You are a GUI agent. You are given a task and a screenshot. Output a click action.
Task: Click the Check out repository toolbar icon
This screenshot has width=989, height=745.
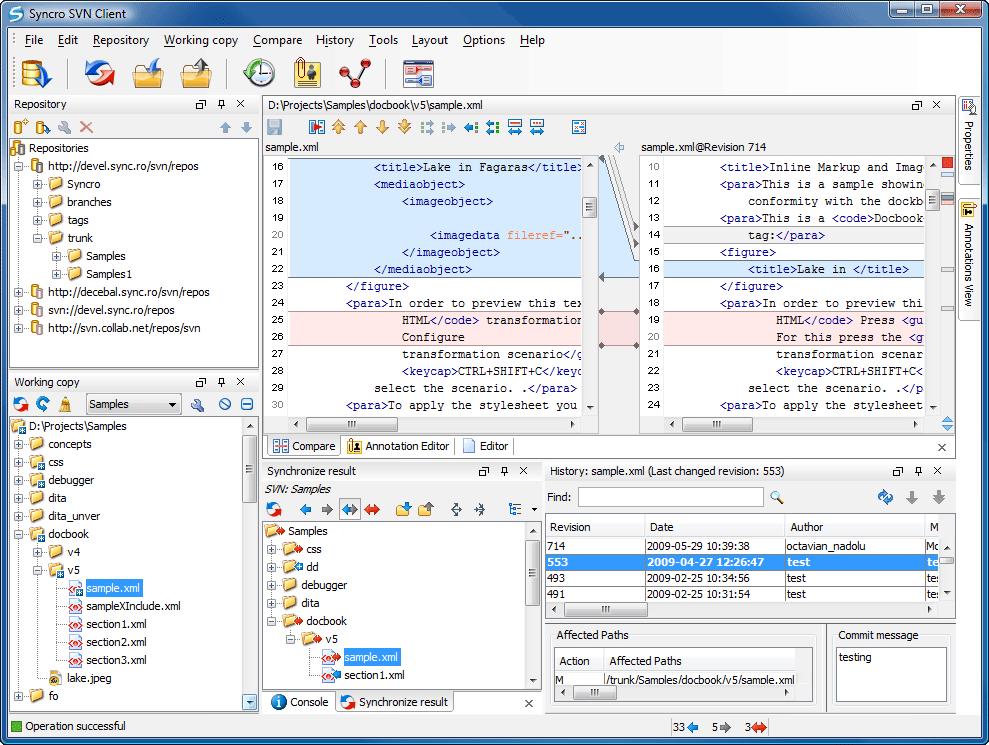pos(35,73)
